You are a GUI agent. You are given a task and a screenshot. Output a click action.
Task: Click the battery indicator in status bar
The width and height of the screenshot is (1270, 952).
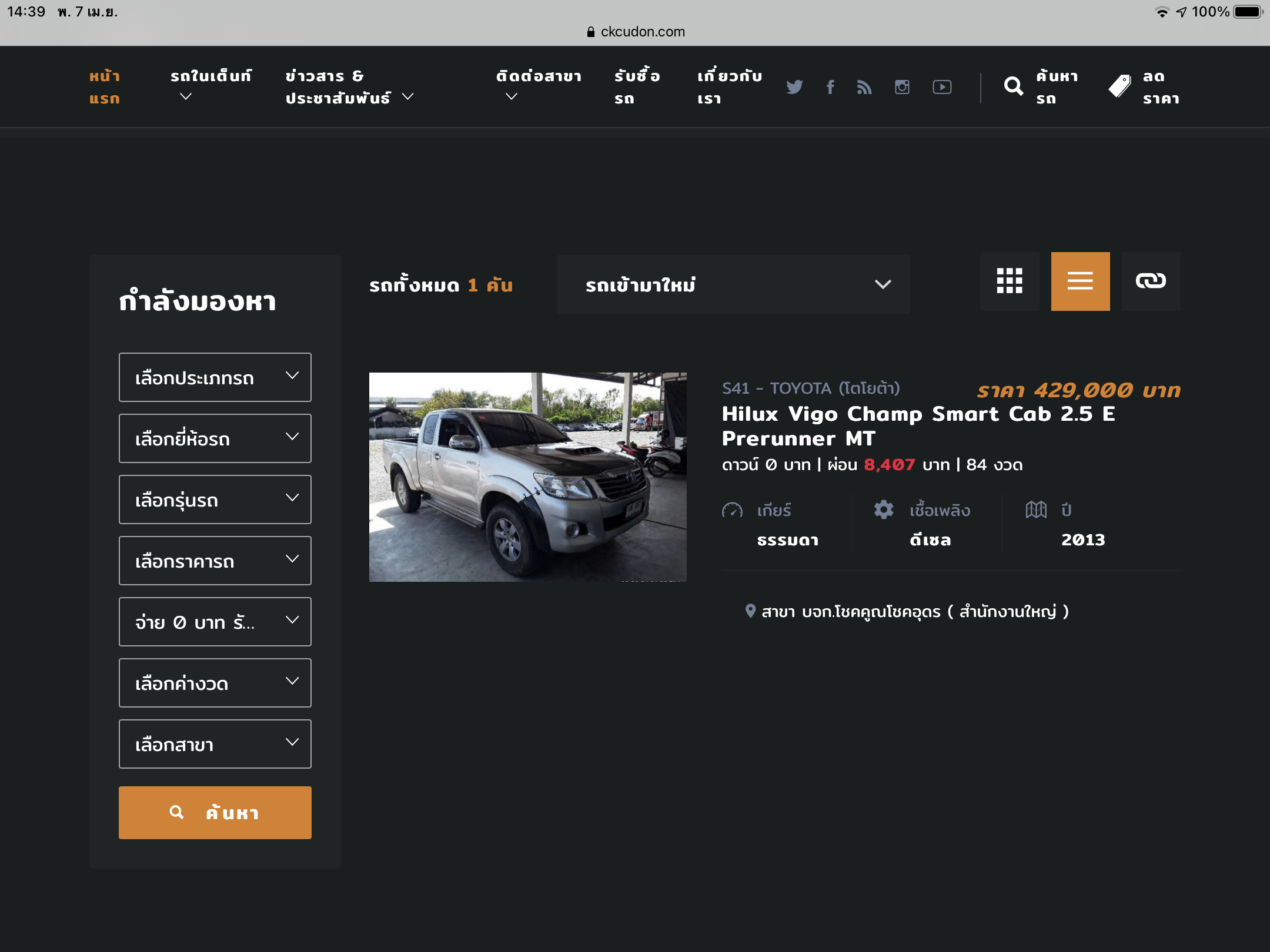[x=1248, y=12]
